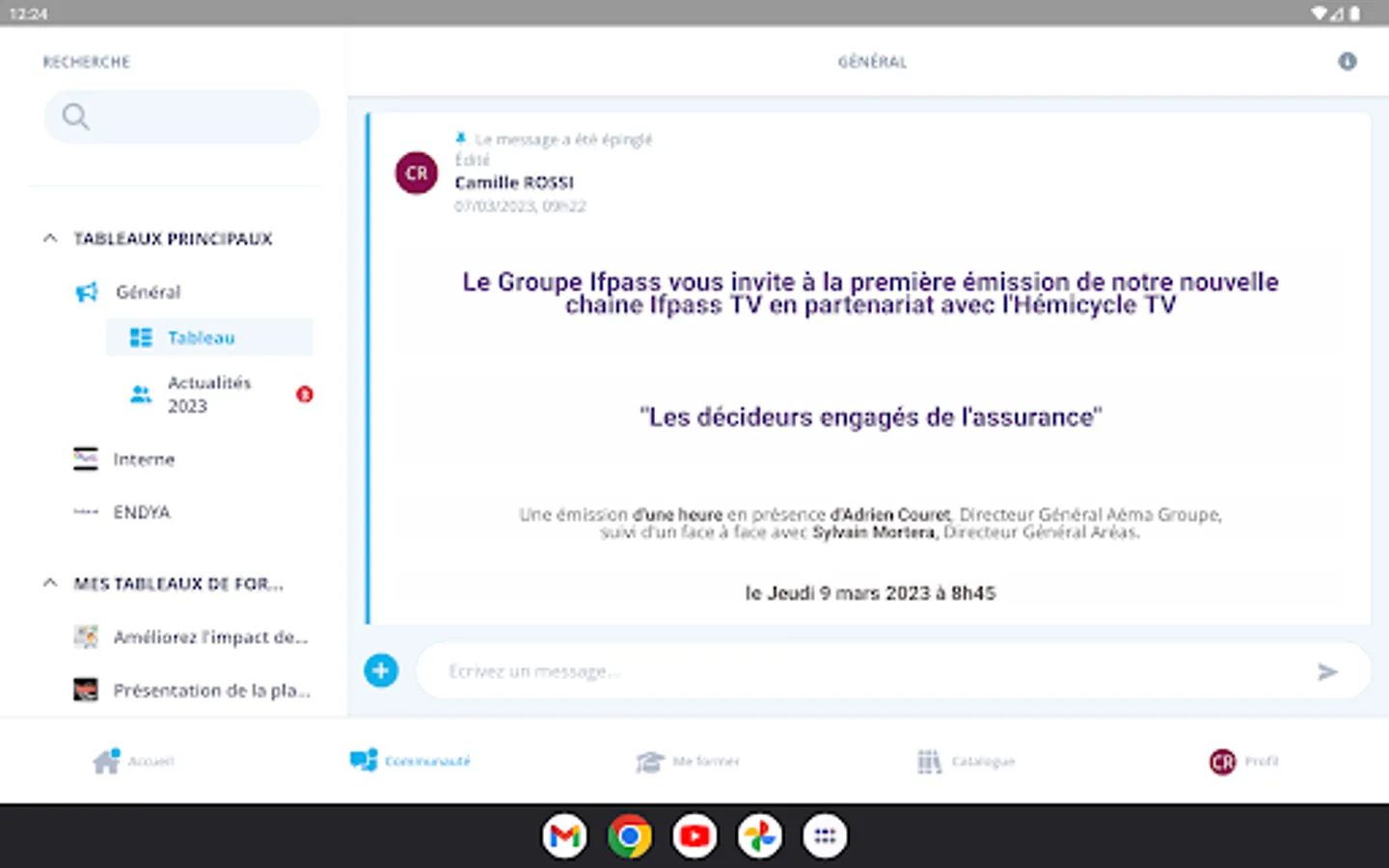Click the search magnifier icon
The height and width of the screenshot is (868, 1389).
75,117
